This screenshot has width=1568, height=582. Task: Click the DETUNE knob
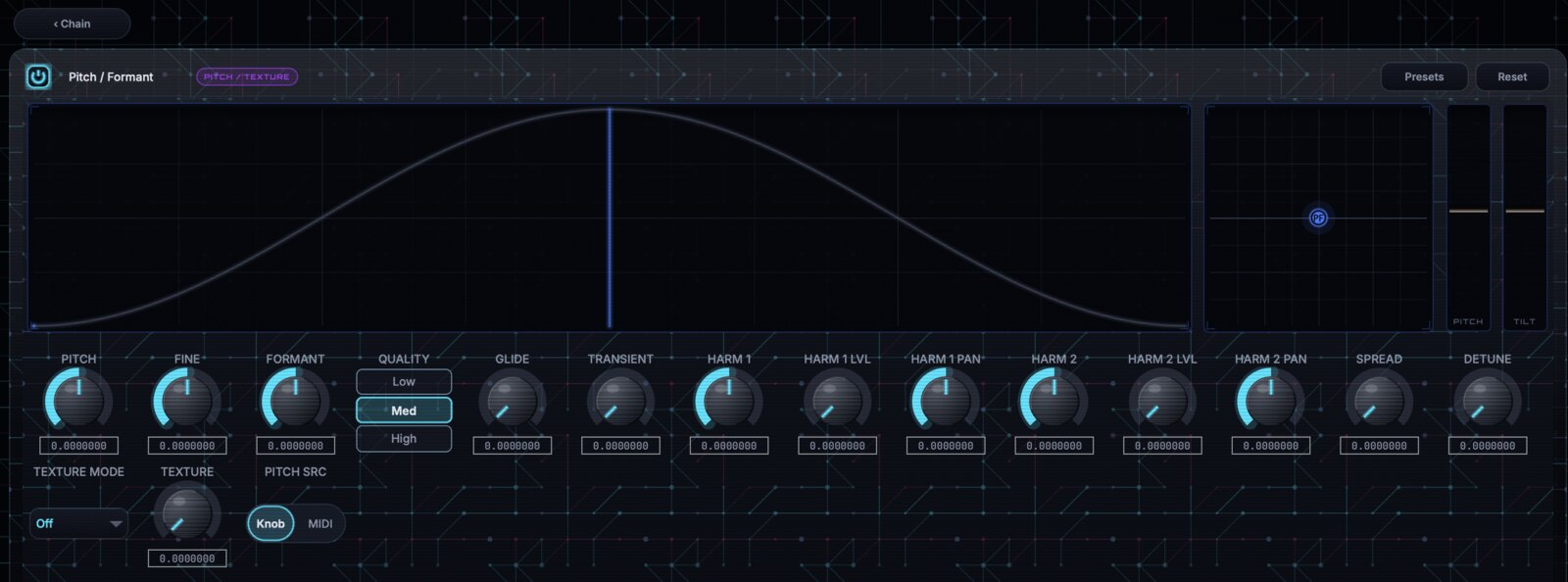(1488, 401)
